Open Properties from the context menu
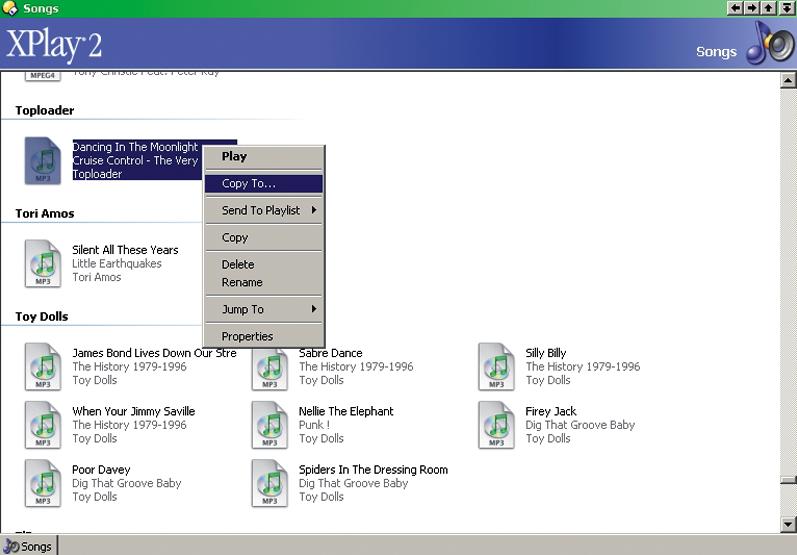 click(x=263, y=336)
